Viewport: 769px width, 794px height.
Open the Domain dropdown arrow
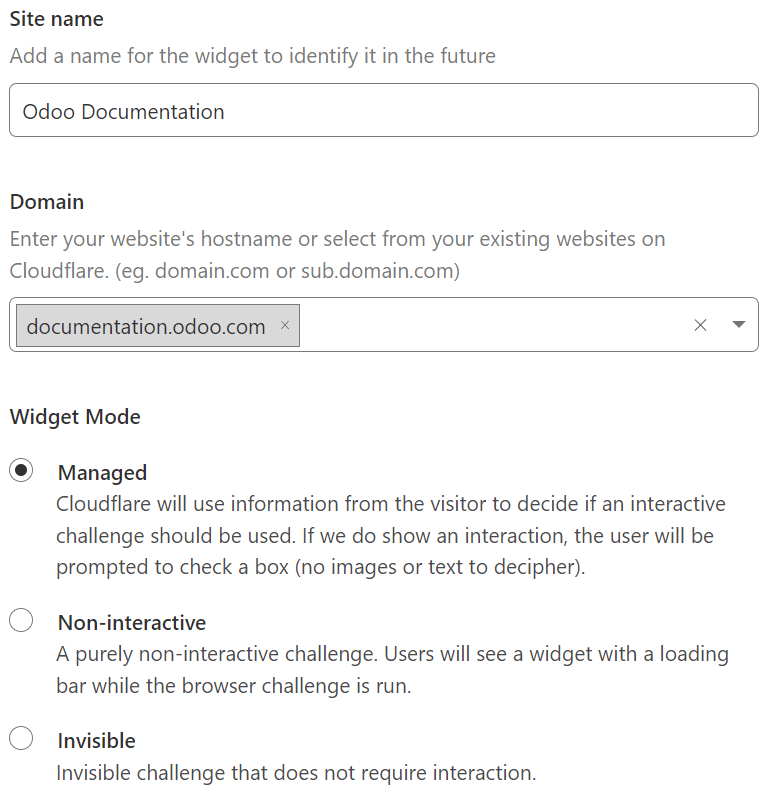(739, 325)
